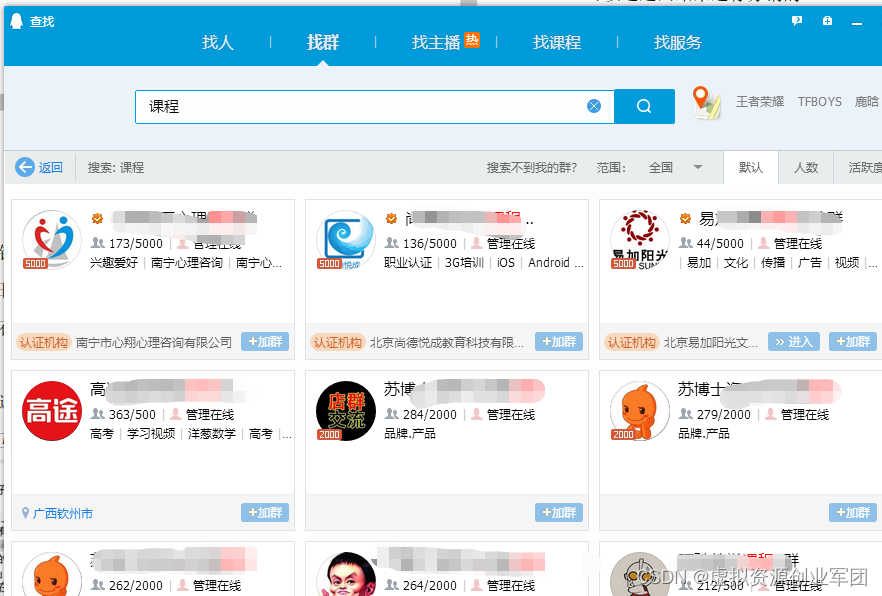
Task: Open the blue swirl avatar of 136/5000 group
Action: tap(346, 240)
